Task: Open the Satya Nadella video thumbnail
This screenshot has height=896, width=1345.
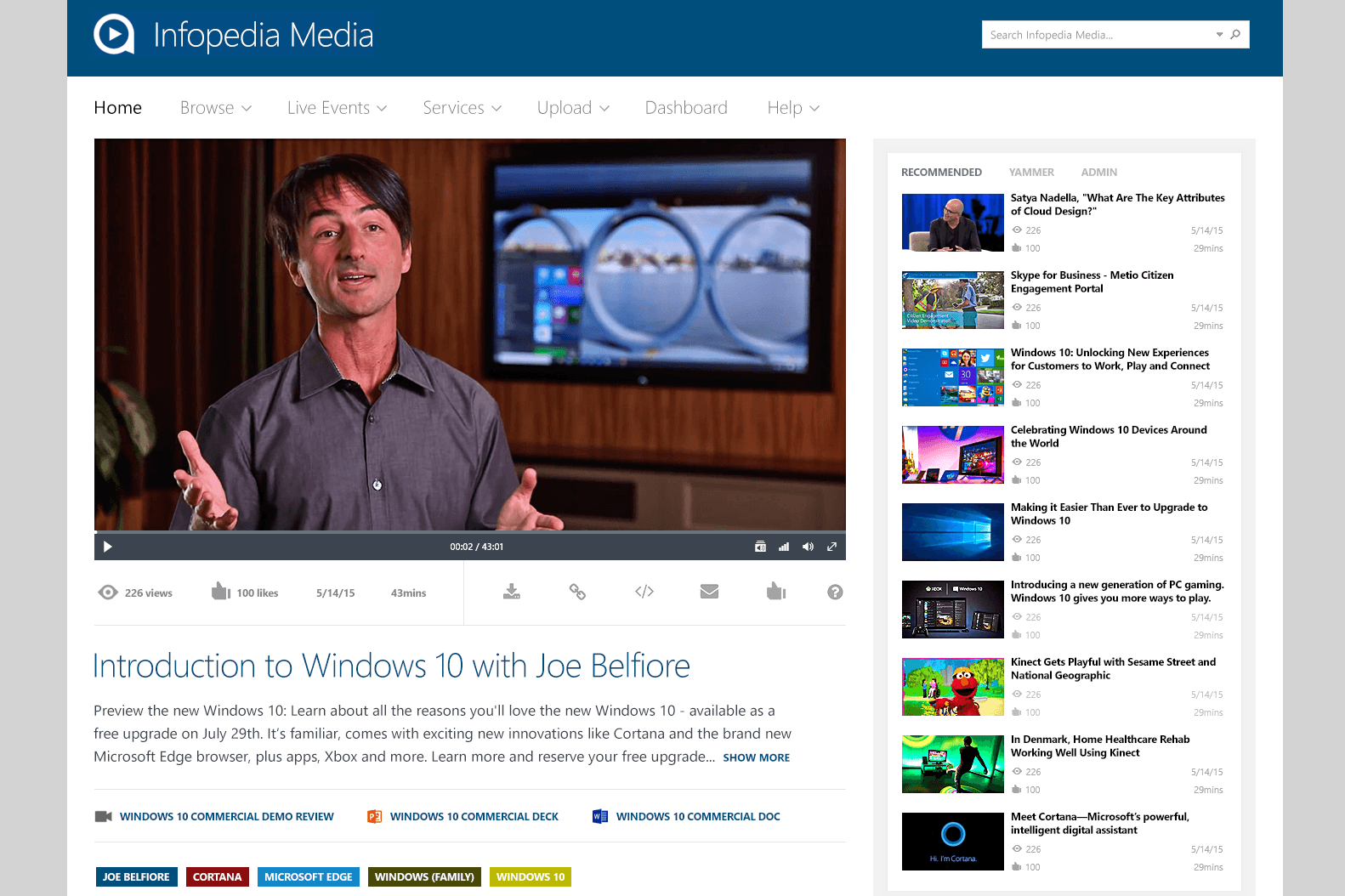Action: (953, 223)
